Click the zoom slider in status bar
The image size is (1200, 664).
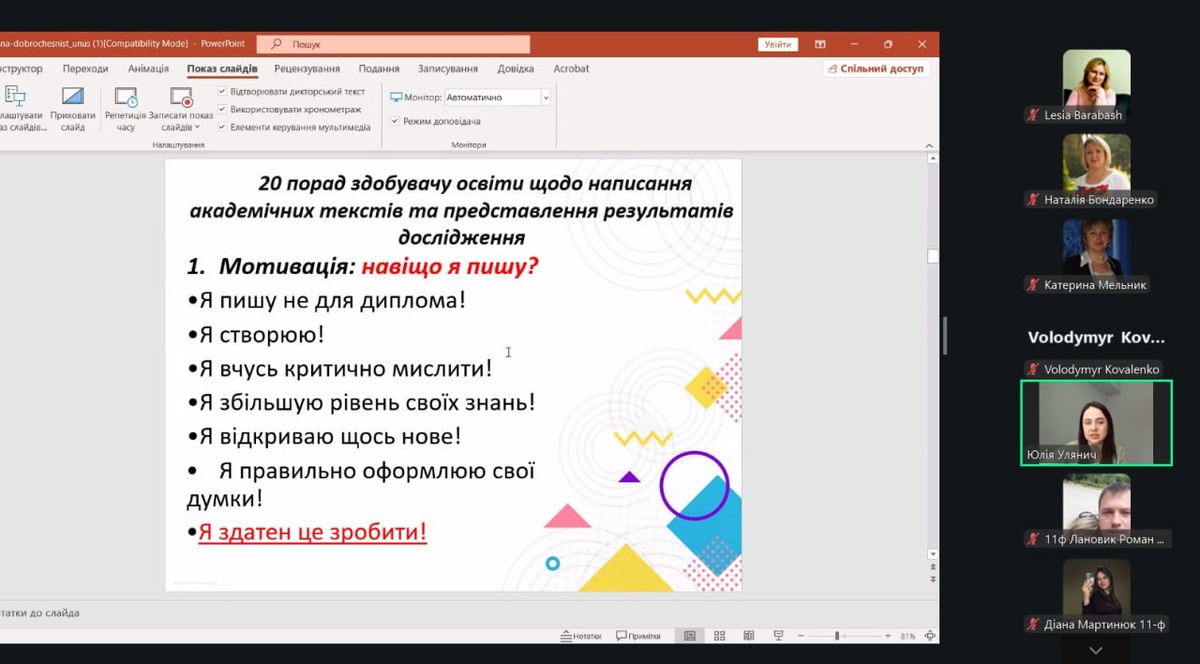(837, 636)
